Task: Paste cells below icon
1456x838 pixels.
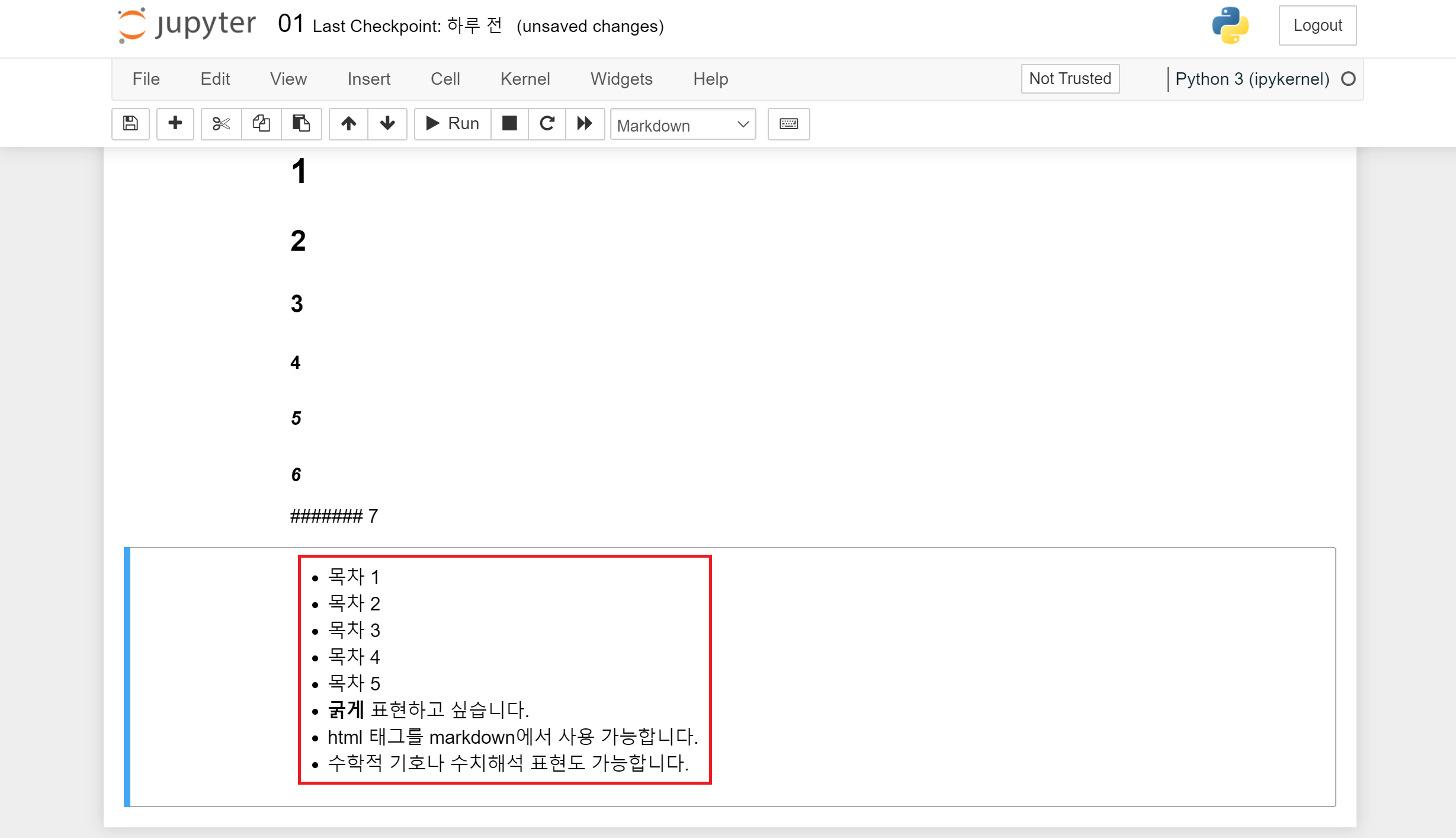Action: tap(301, 123)
